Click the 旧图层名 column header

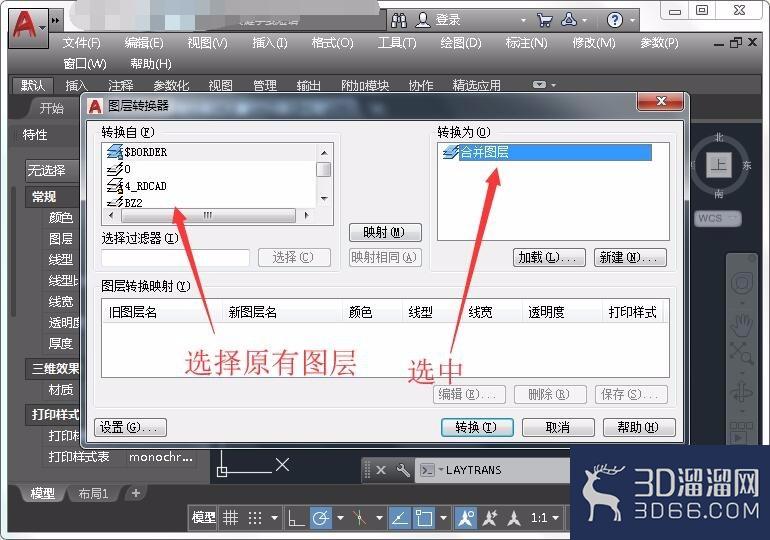(162, 312)
